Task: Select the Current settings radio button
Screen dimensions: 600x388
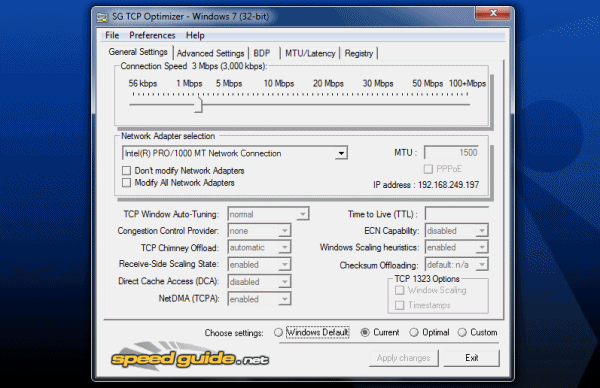Action: pos(365,332)
